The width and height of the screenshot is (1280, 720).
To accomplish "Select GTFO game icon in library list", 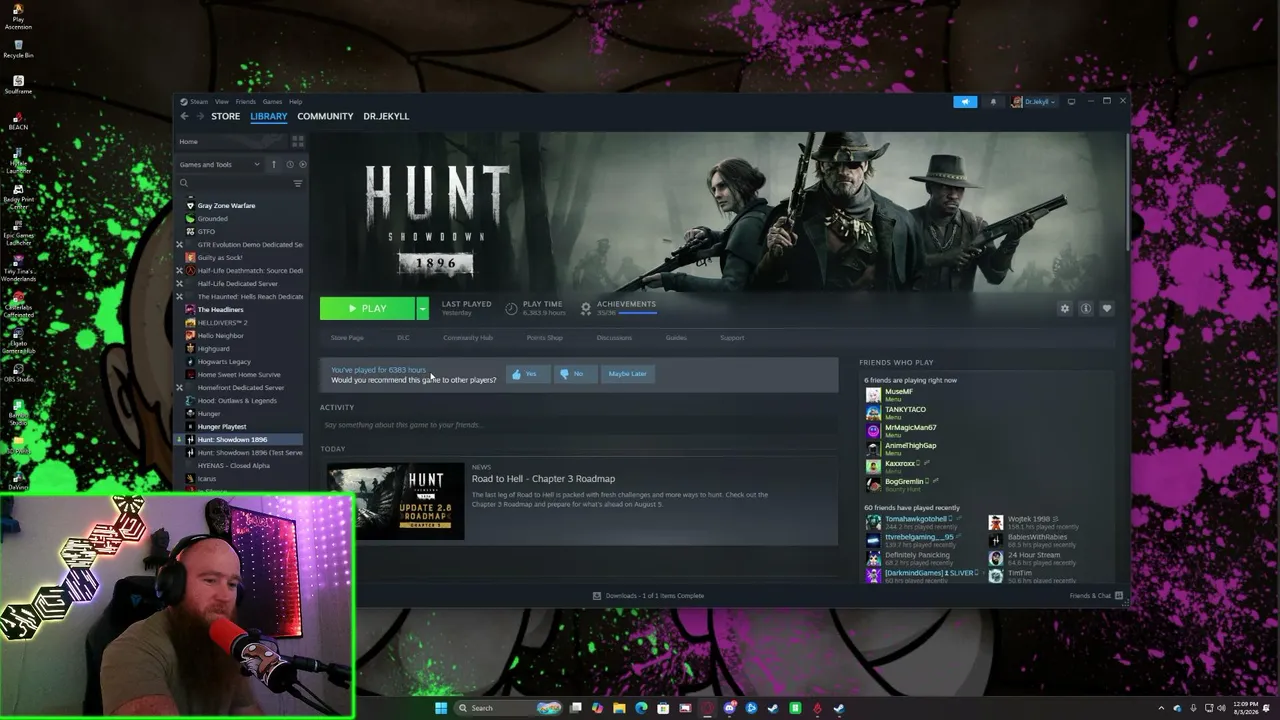I will coord(190,231).
